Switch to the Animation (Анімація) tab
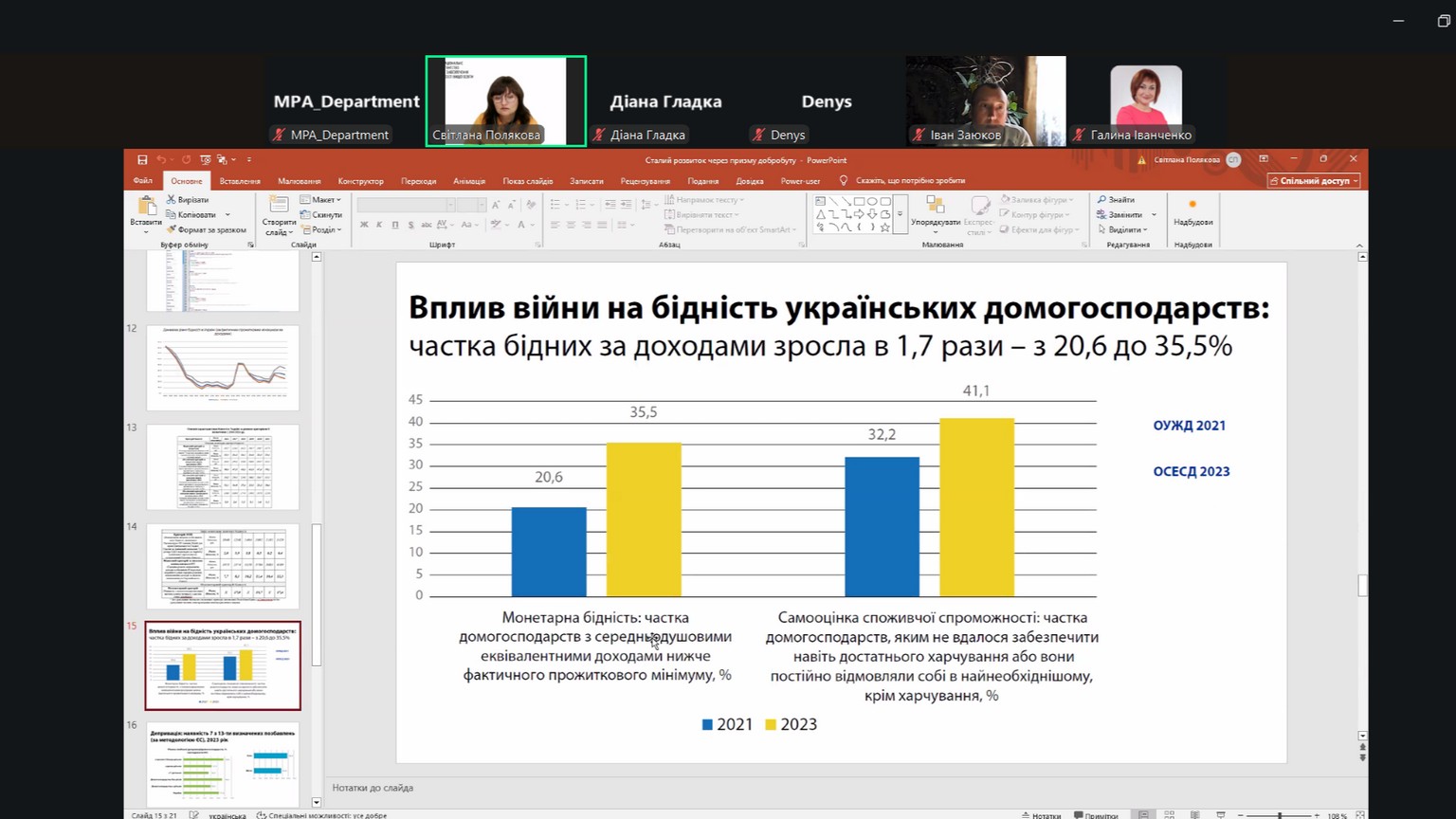The width and height of the screenshot is (1456, 819). pyautogui.click(x=469, y=181)
